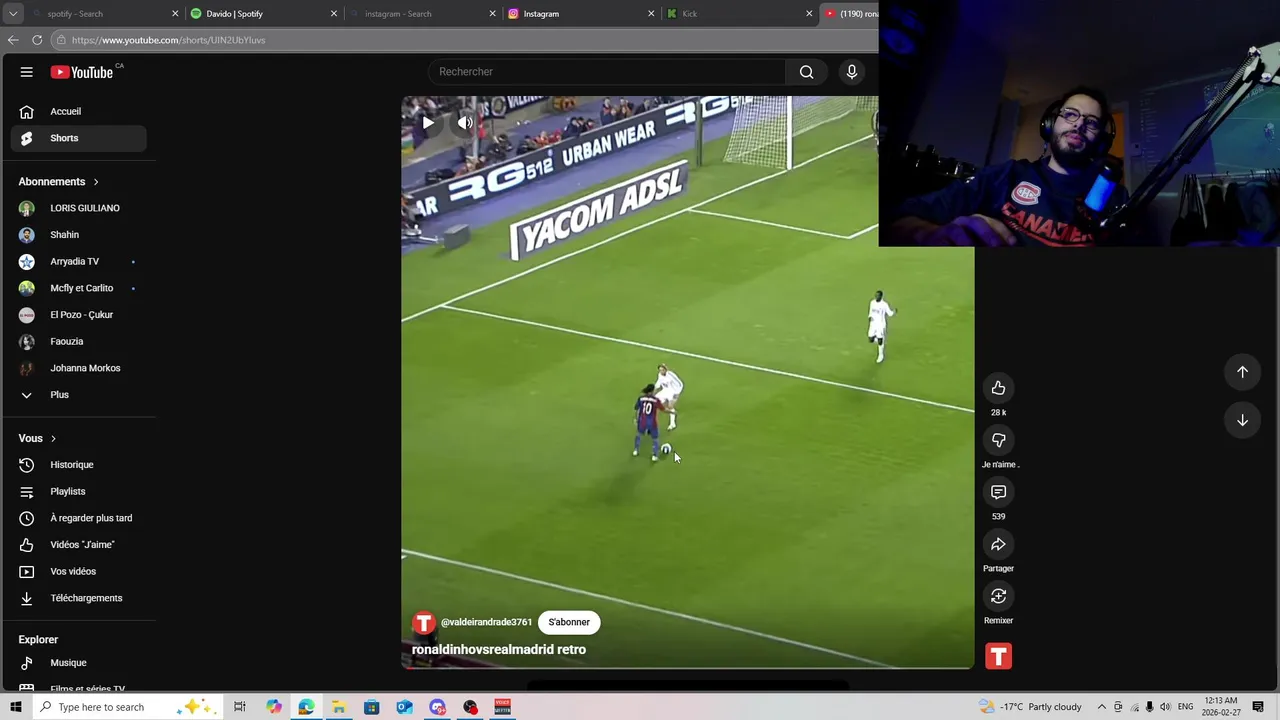Expand the Abonnements section
Screen dimensions: 1280x720
coord(59,182)
